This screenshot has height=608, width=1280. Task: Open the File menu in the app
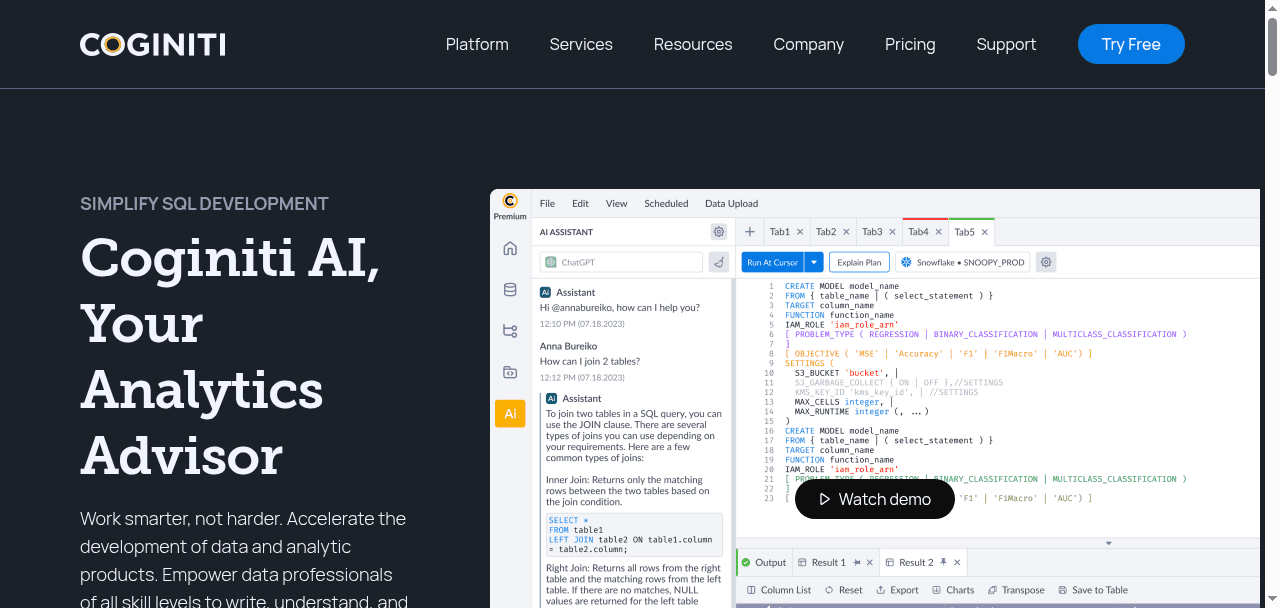(547, 203)
